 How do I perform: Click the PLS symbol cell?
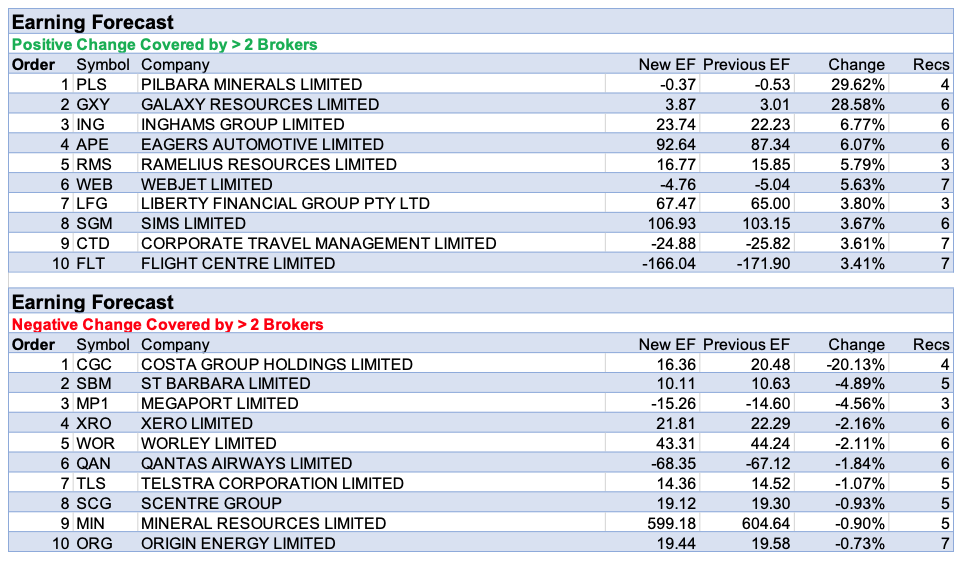click(x=91, y=84)
